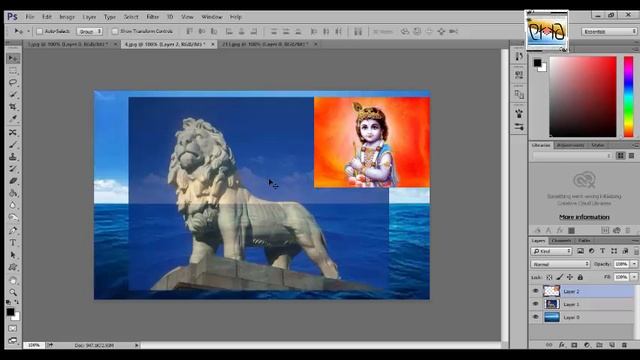640x360 pixels.
Task: Open Fill slider dropdown arrow
Action: tap(634, 277)
